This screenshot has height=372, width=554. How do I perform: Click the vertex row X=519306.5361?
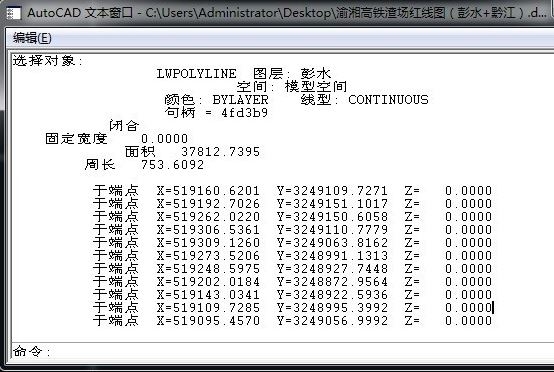click(292, 230)
